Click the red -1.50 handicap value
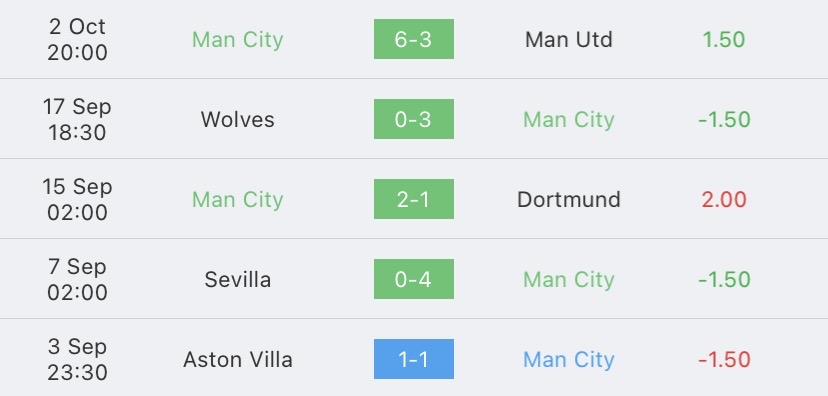Image resolution: width=828 pixels, height=396 pixels. 724,360
